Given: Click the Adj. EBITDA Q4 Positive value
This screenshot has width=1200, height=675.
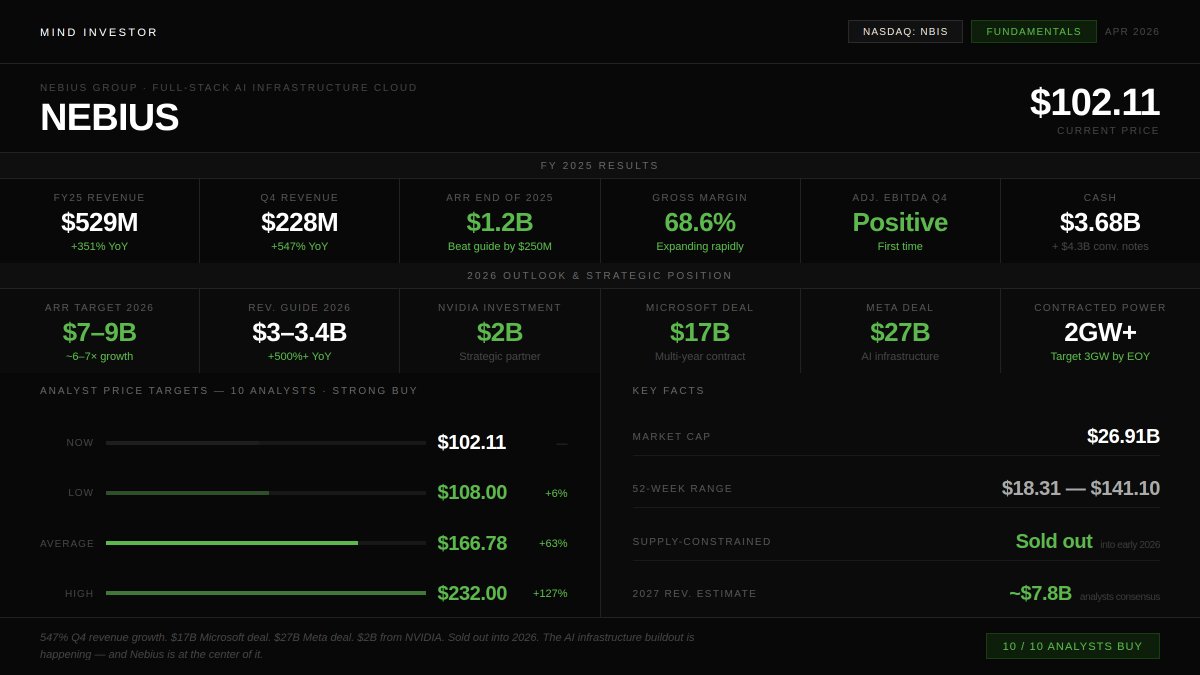Looking at the screenshot, I should pyautogui.click(x=900, y=222).
